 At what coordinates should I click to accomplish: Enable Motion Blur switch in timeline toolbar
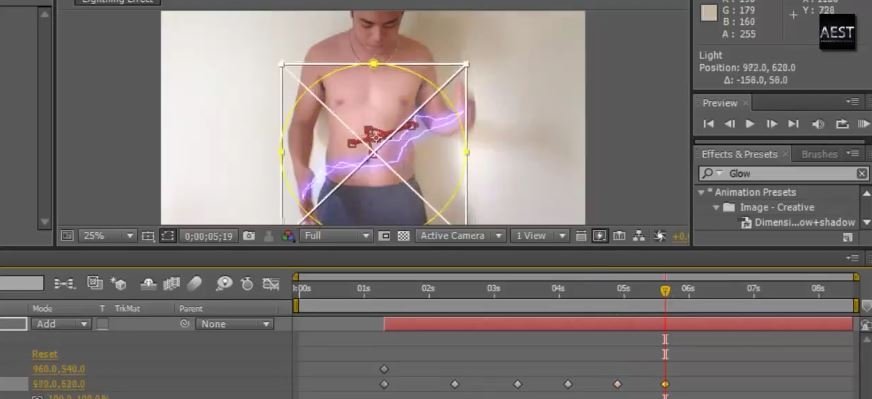(x=194, y=284)
